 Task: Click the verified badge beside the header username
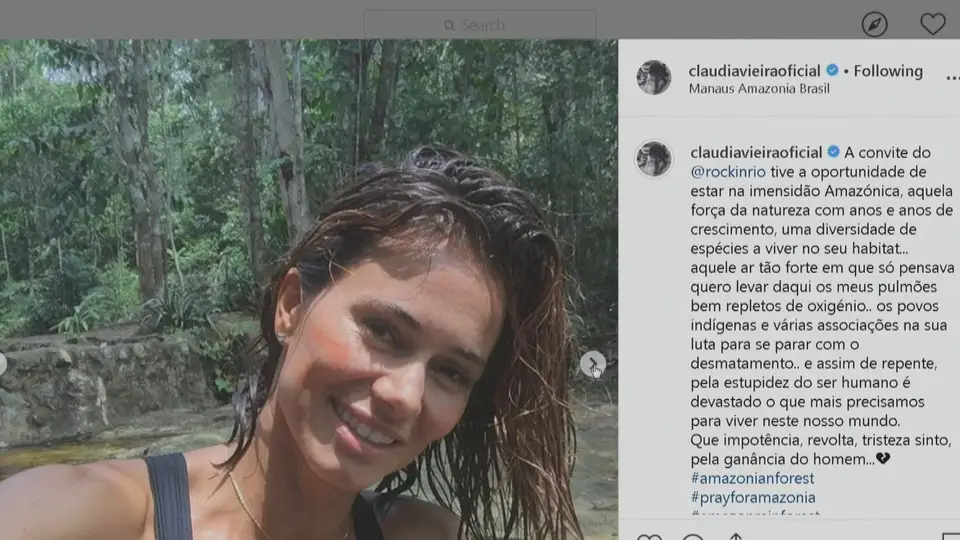click(832, 70)
